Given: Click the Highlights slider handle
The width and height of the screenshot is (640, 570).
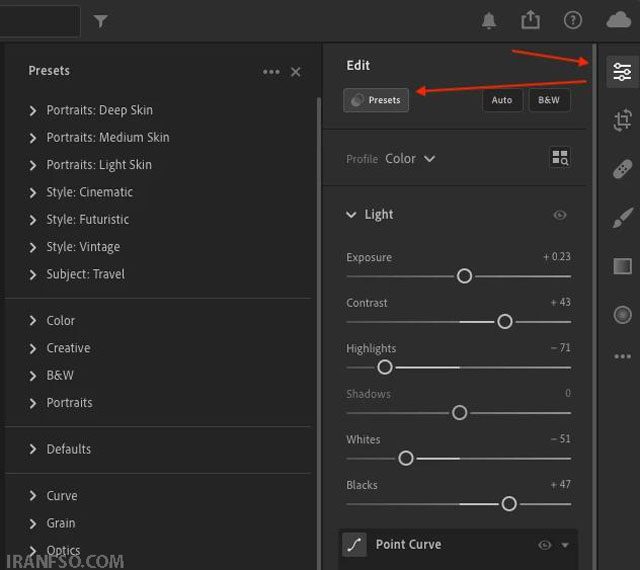Looking at the screenshot, I should 384,367.
